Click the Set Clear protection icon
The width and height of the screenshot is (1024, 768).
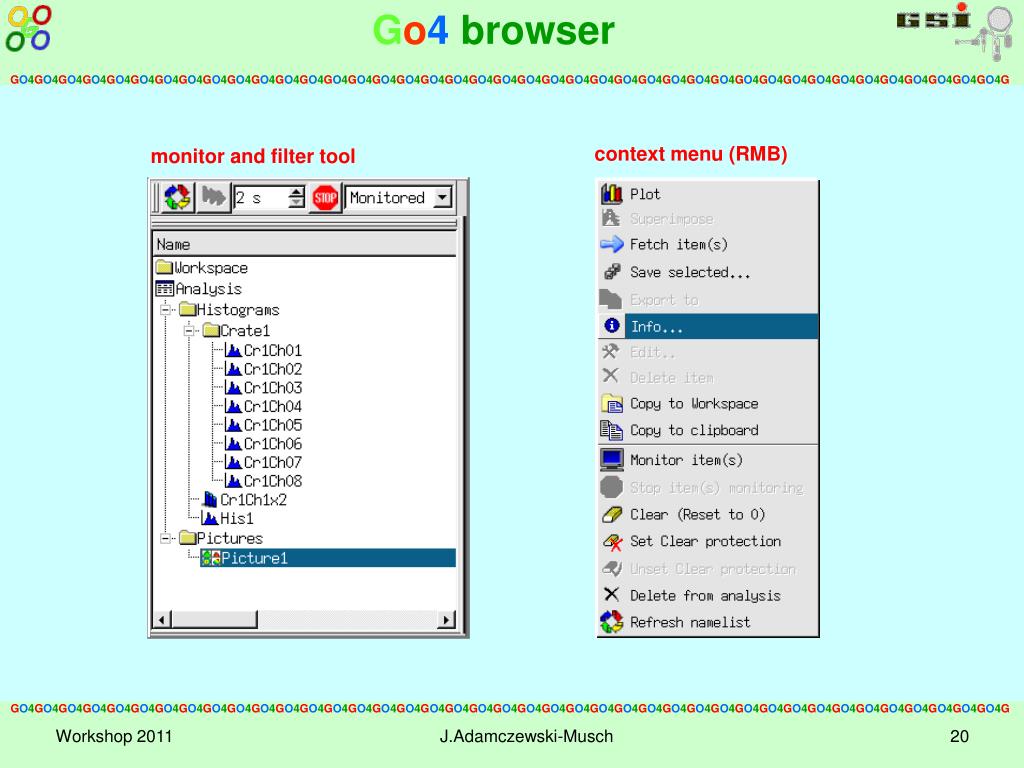coord(612,541)
